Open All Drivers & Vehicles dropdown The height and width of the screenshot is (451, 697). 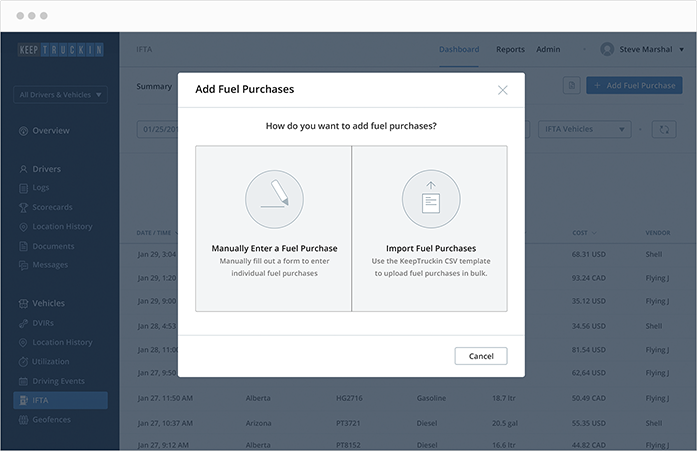[60, 95]
